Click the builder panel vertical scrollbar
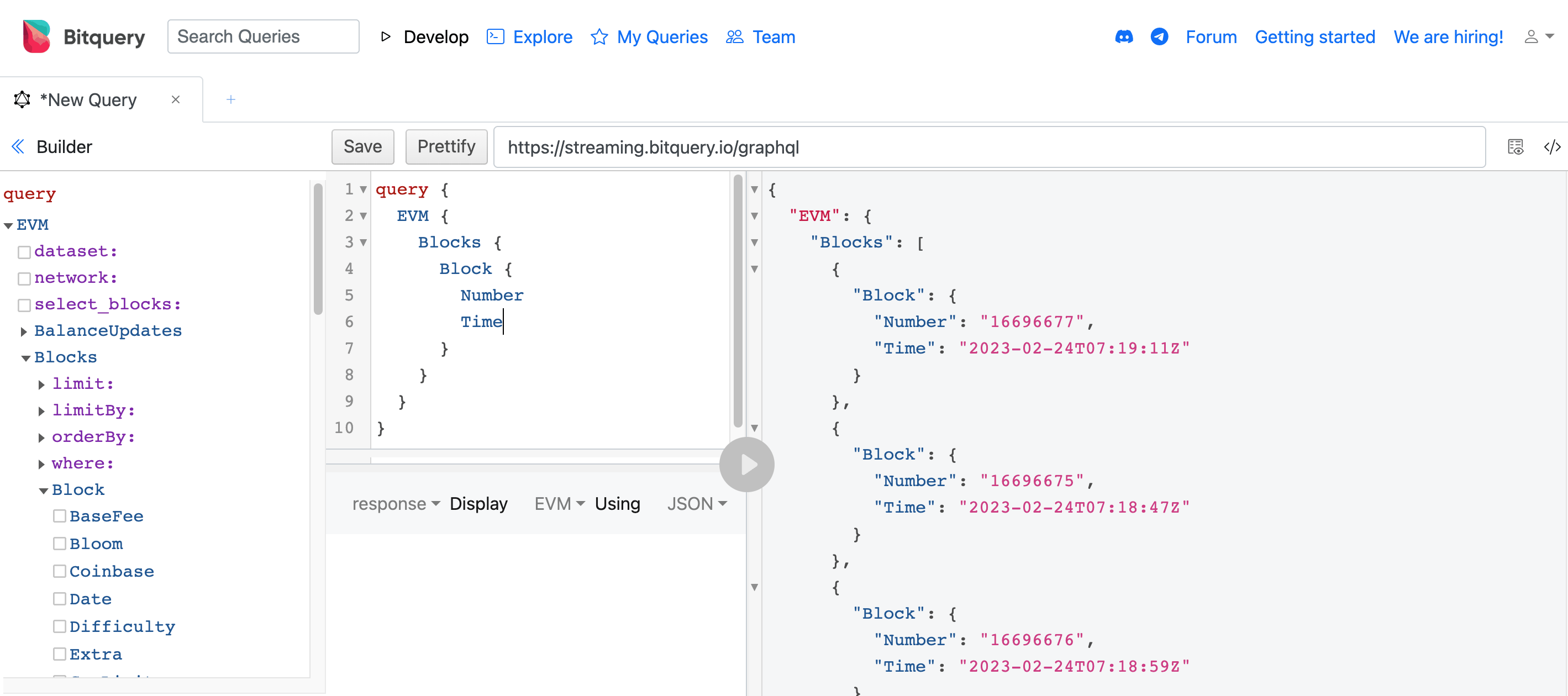 tap(318, 250)
